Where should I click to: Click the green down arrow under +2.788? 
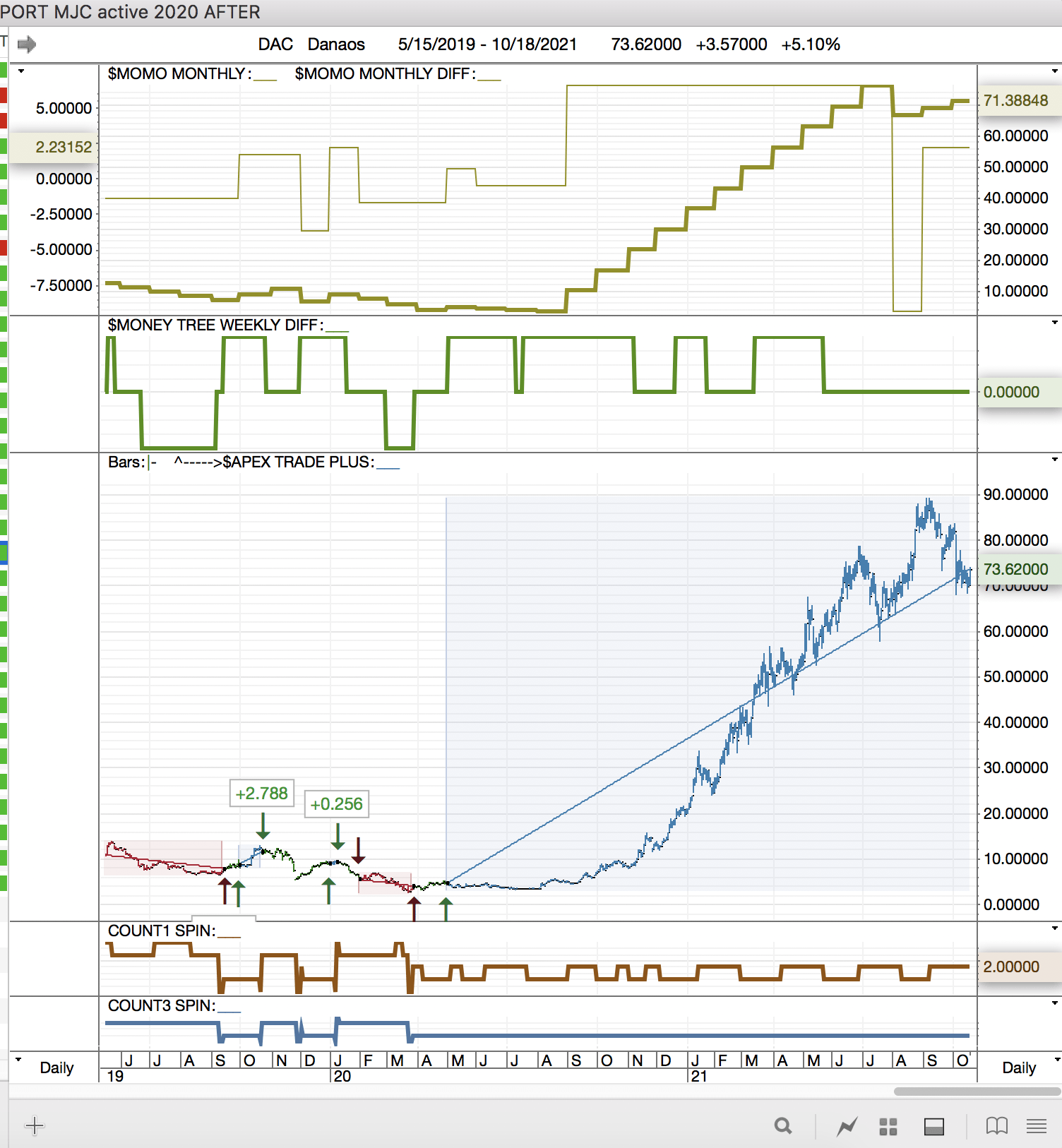[x=263, y=825]
